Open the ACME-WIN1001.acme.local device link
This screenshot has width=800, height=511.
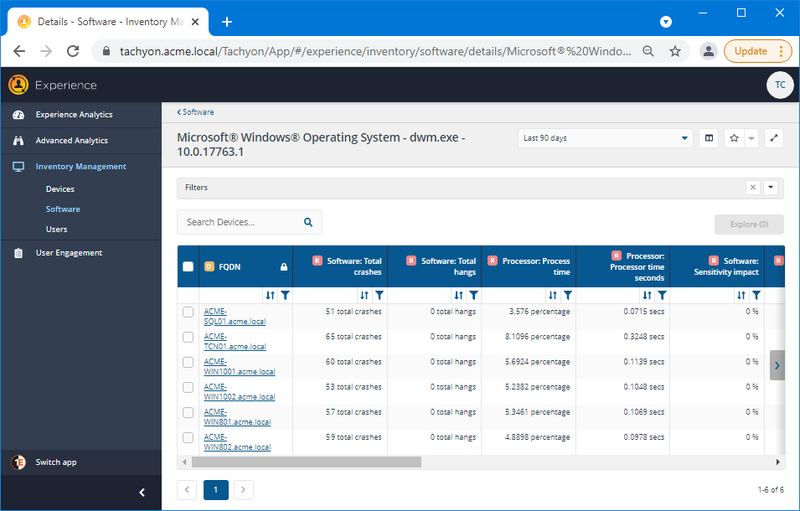point(239,367)
